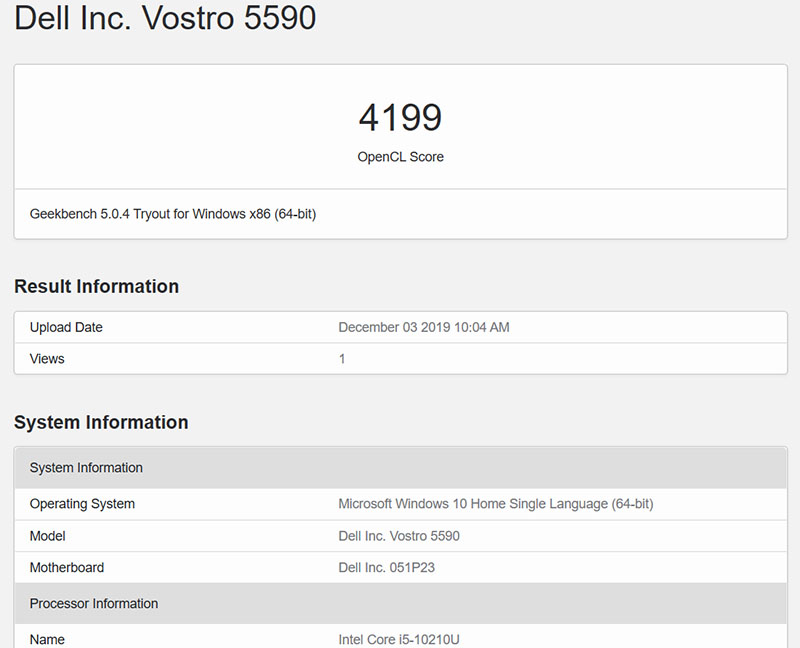Viewport: 800px width, 648px height.
Task: Click the Model row label
Action: pyautogui.click(x=48, y=536)
